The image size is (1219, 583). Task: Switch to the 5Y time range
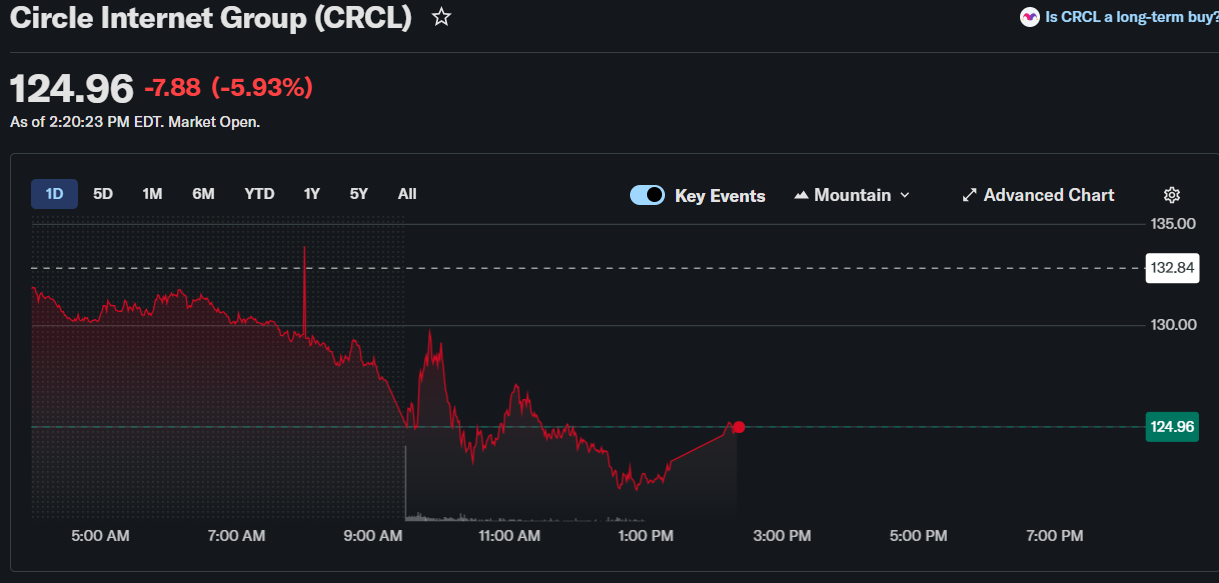358,194
